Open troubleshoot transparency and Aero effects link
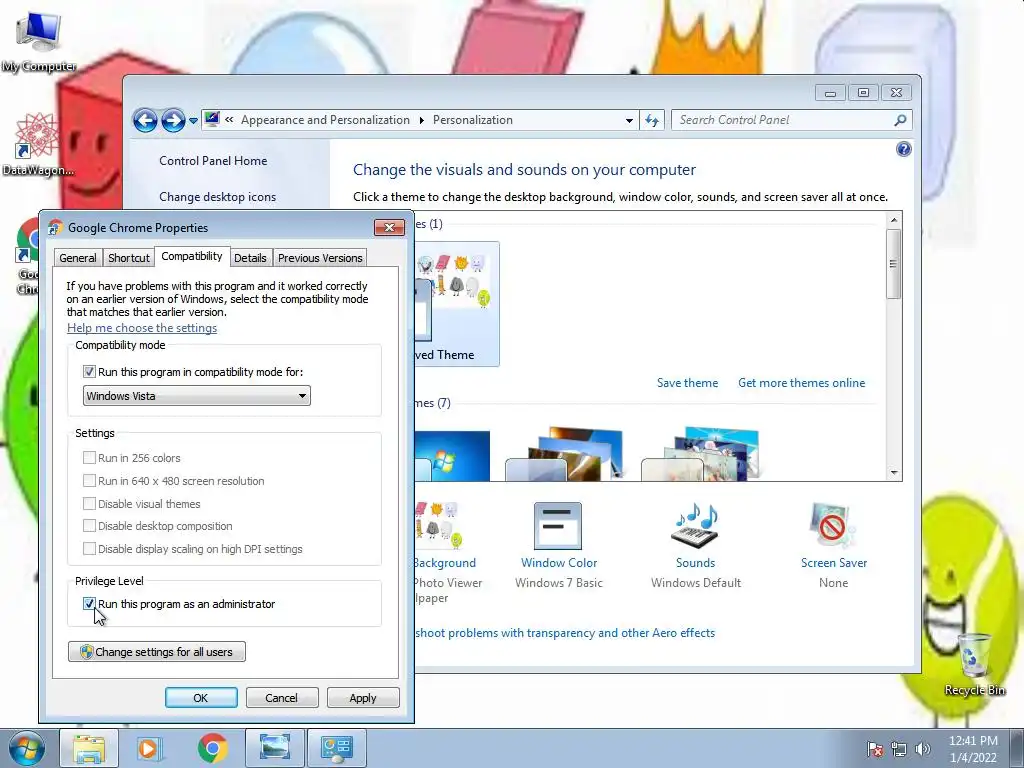The height and width of the screenshot is (768, 1024). click(x=565, y=633)
